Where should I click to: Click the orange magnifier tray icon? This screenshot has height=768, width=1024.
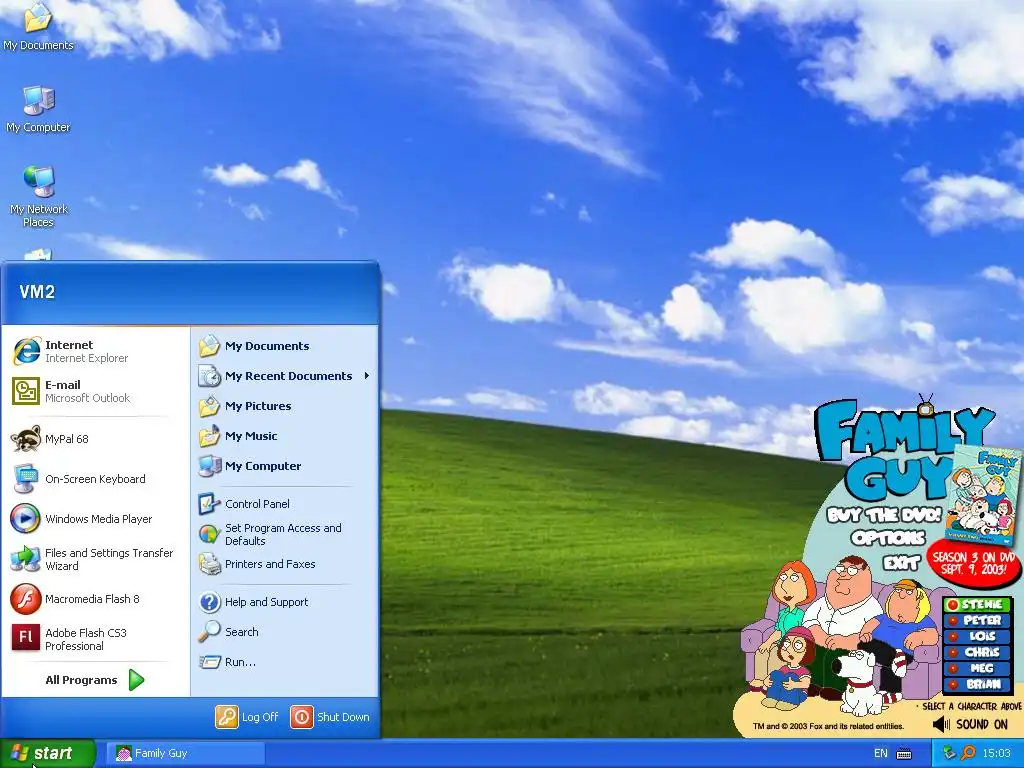pos(968,753)
